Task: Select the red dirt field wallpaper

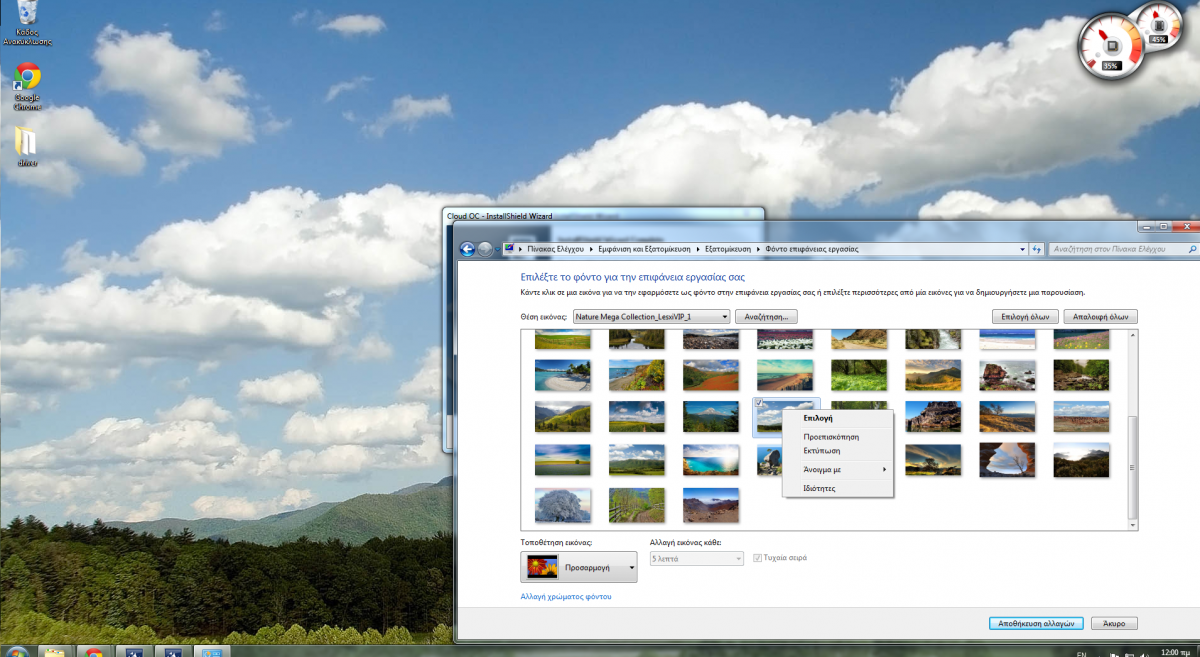Action: pyautogui.click(x=710, y=375)
